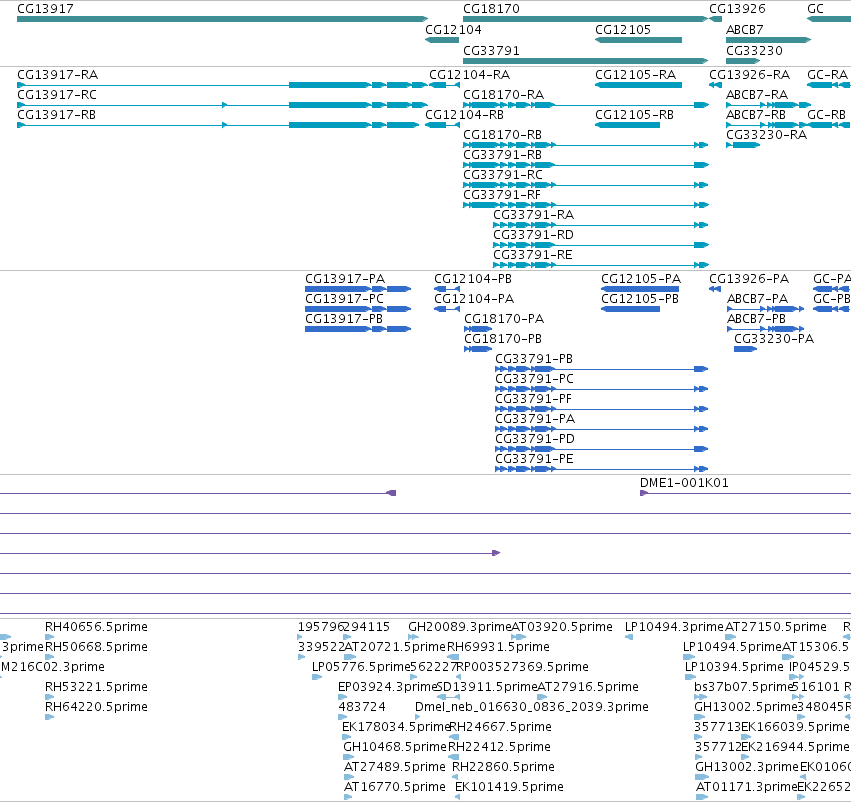The width and height of the screenshot is (851, 802).
Task: Select protein CG33791-PE
Action: [601, 470]
